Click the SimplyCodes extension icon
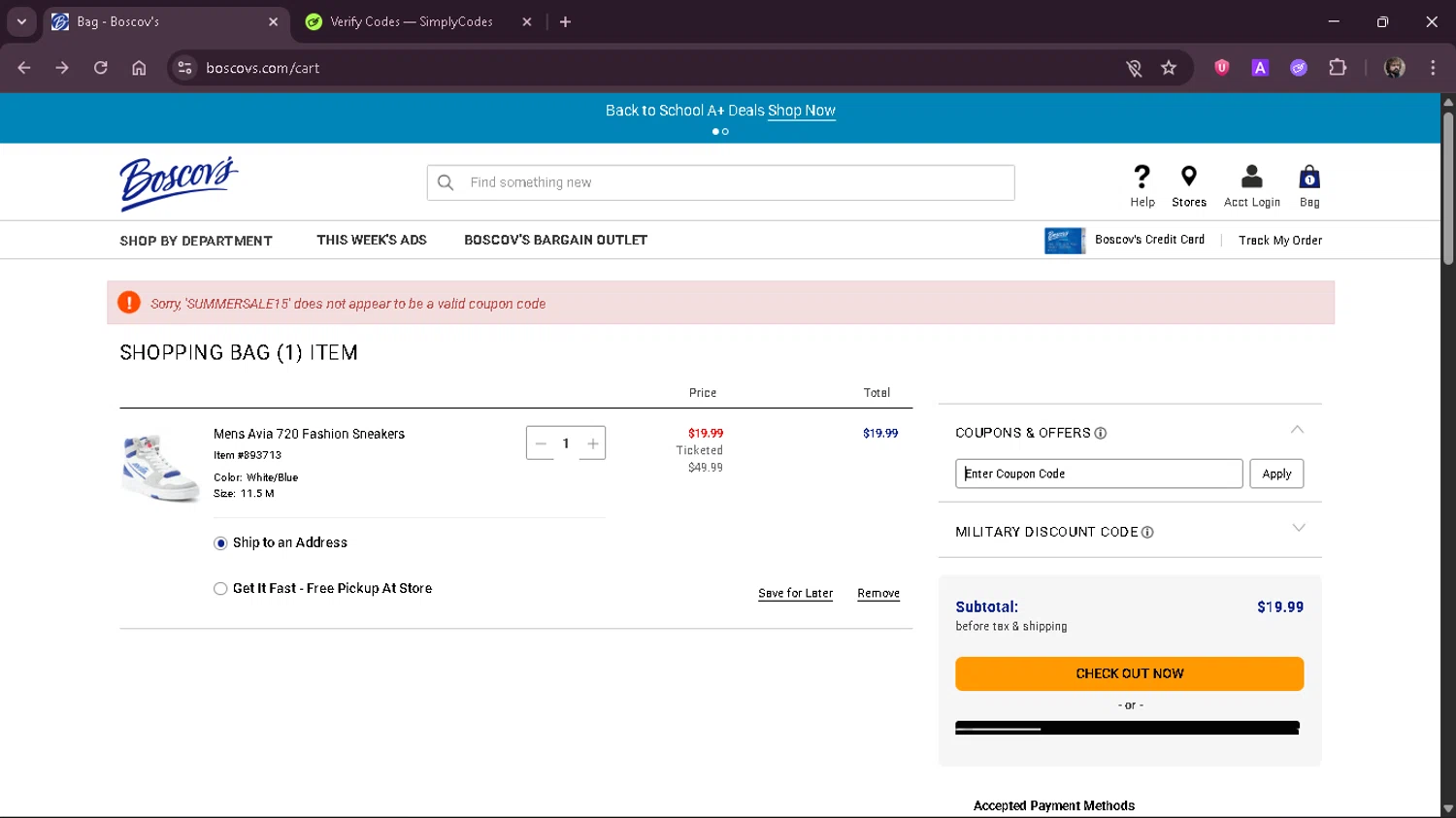Viewport: 1456px width, 818px height. [1299, 68]
